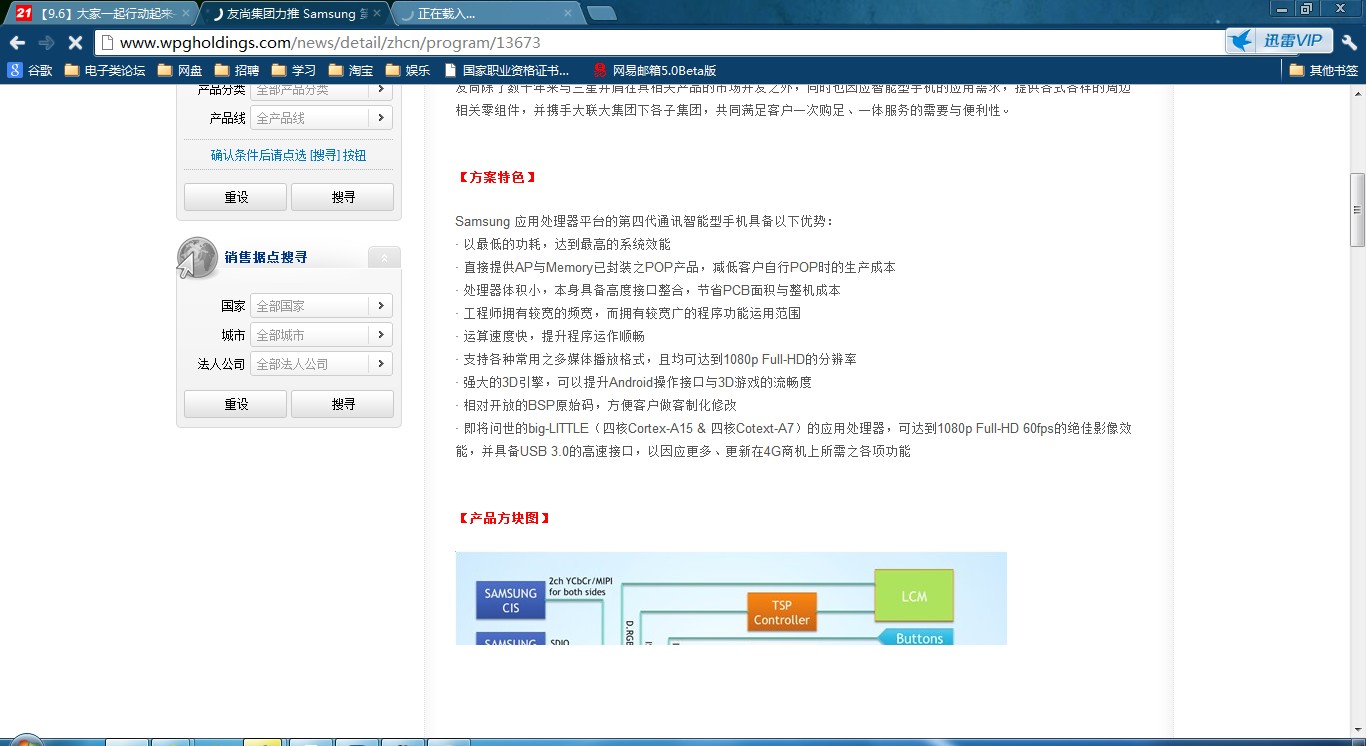The image size is (1366, 746).
Task: Click the 【产品方块图】 heading text
Action: point(504,518)
